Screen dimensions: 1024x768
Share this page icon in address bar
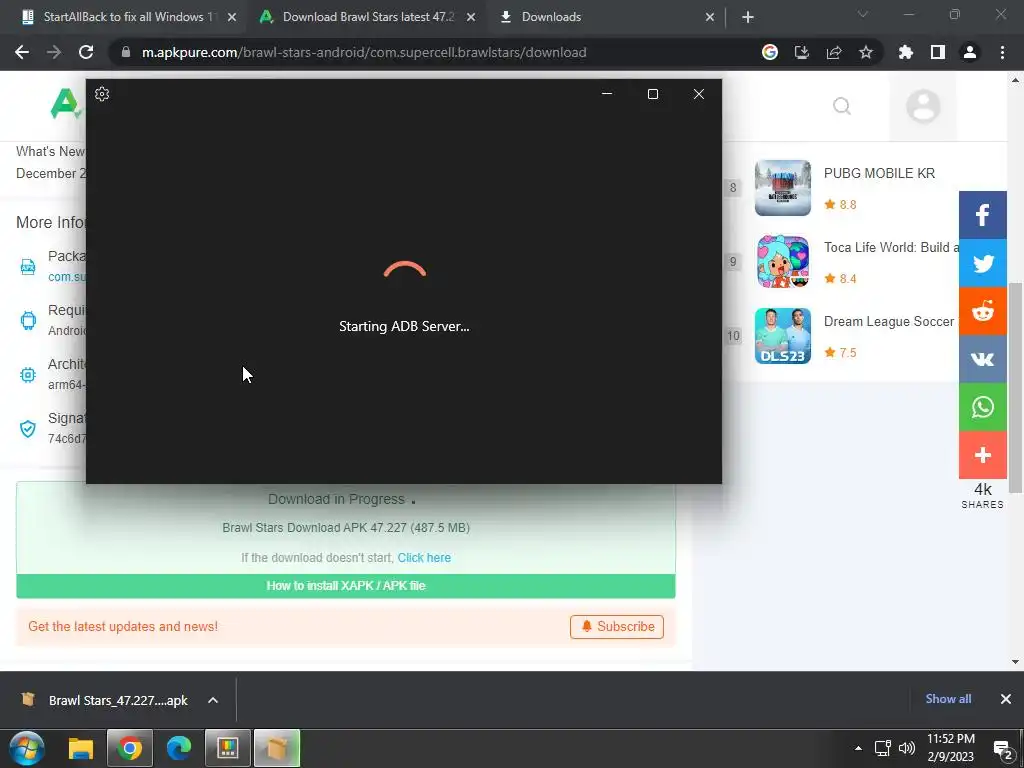pyautogui.click(x=834, y=52)
